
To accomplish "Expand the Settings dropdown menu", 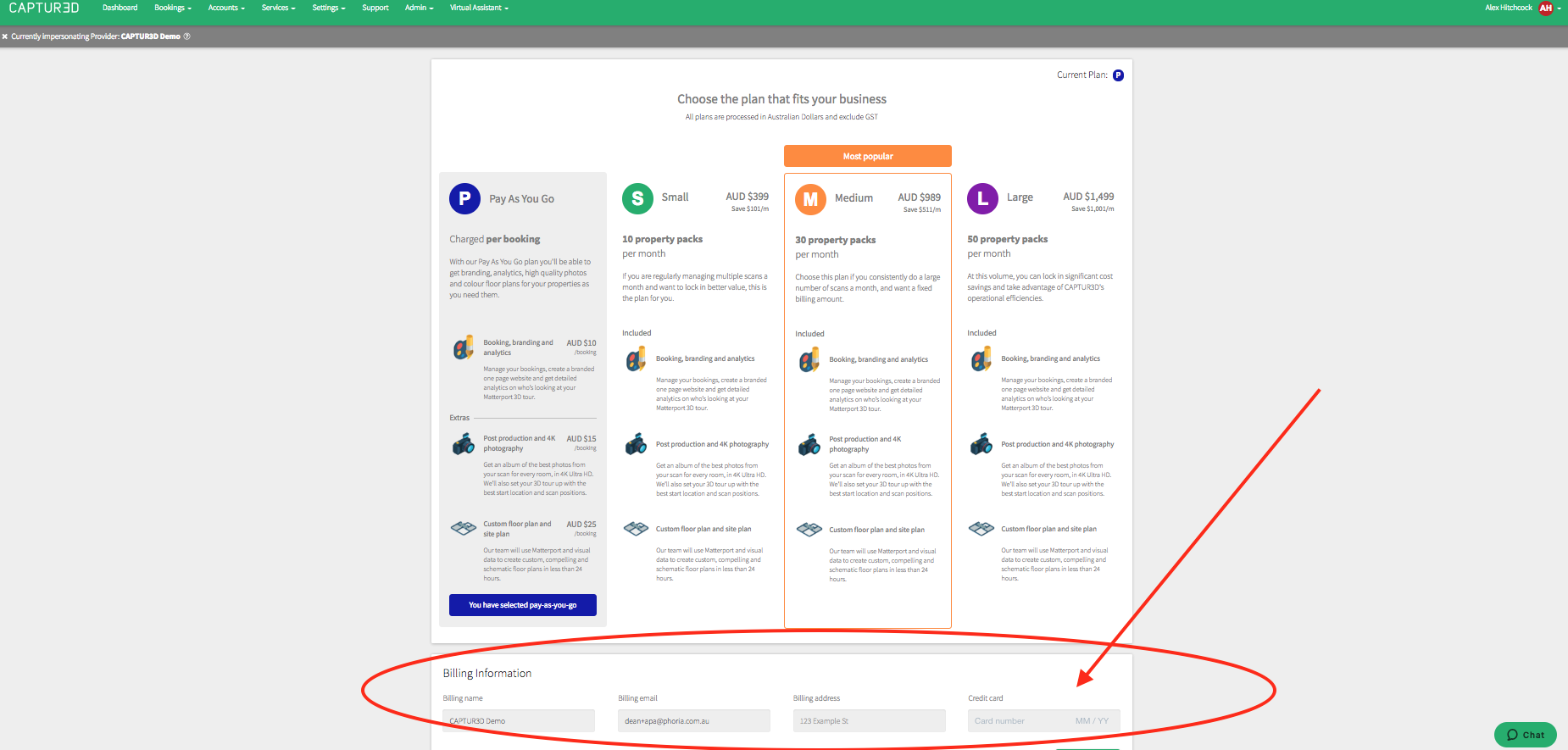I will click(x=329, y=8).
